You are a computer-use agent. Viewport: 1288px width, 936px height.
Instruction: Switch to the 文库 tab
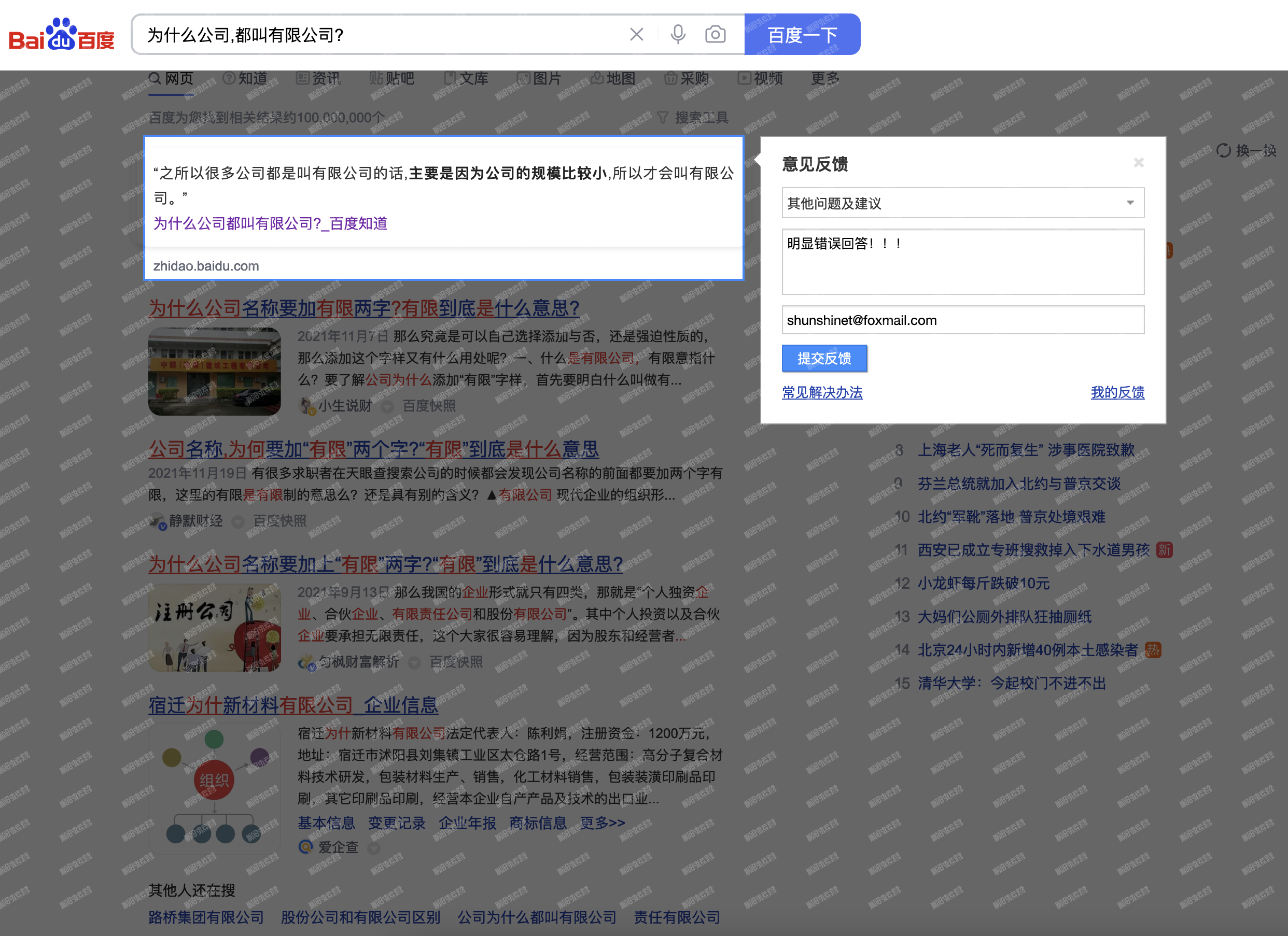466,78
